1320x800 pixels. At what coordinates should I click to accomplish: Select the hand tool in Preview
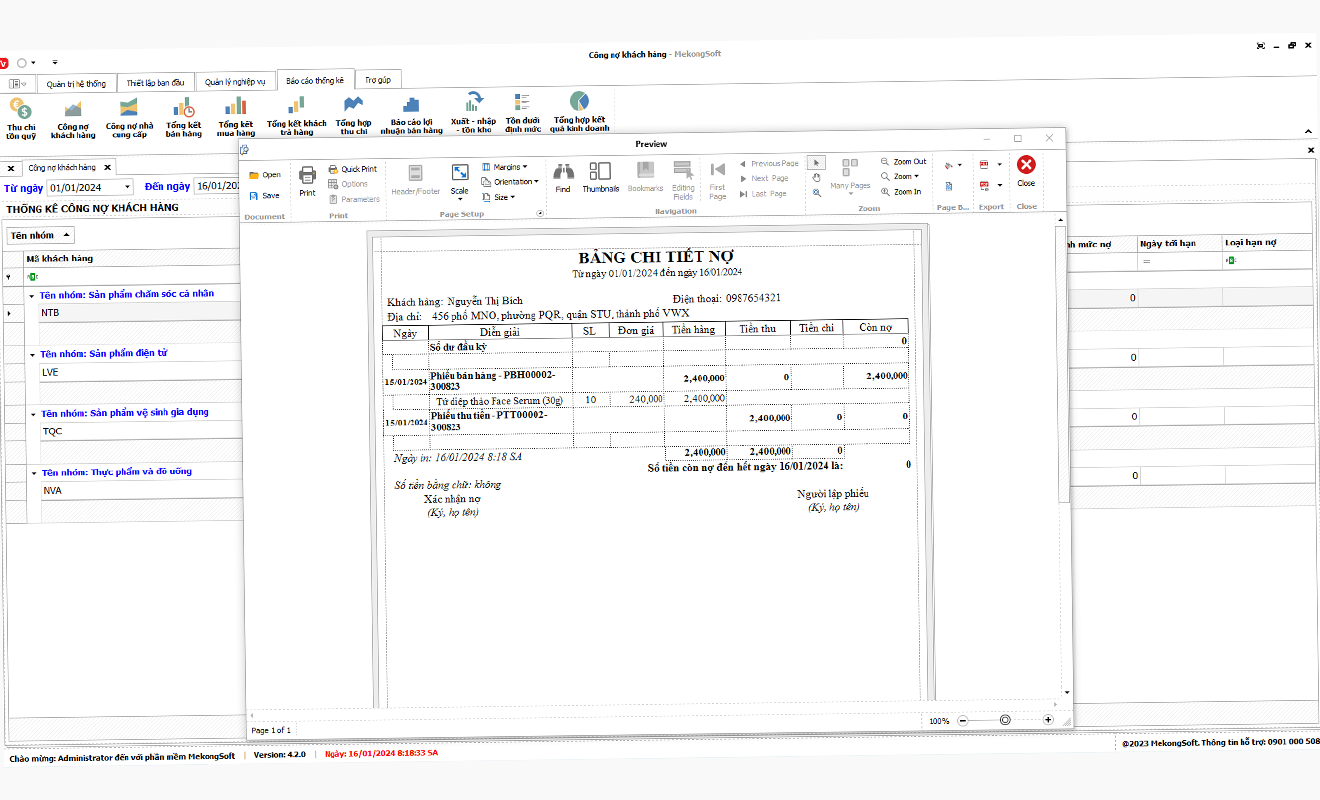(x=817, y=177)
